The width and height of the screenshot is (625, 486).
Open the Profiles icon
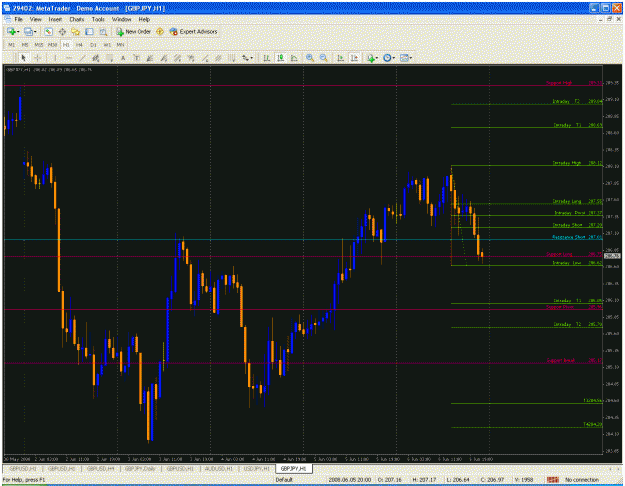tap(28, 31)
